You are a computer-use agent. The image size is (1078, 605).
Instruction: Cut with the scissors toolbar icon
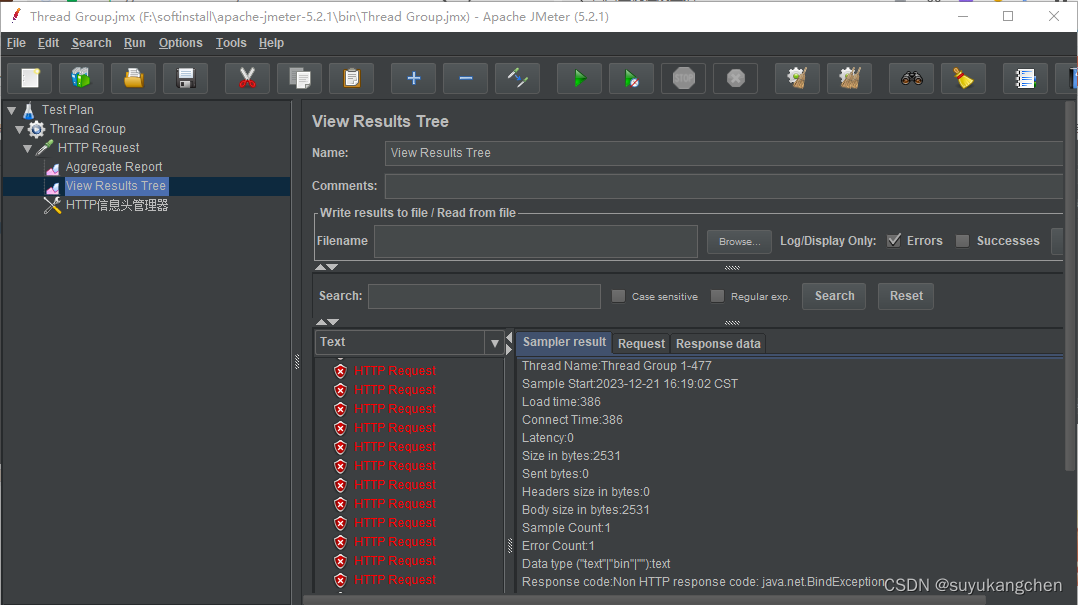[x=248, y=78]
